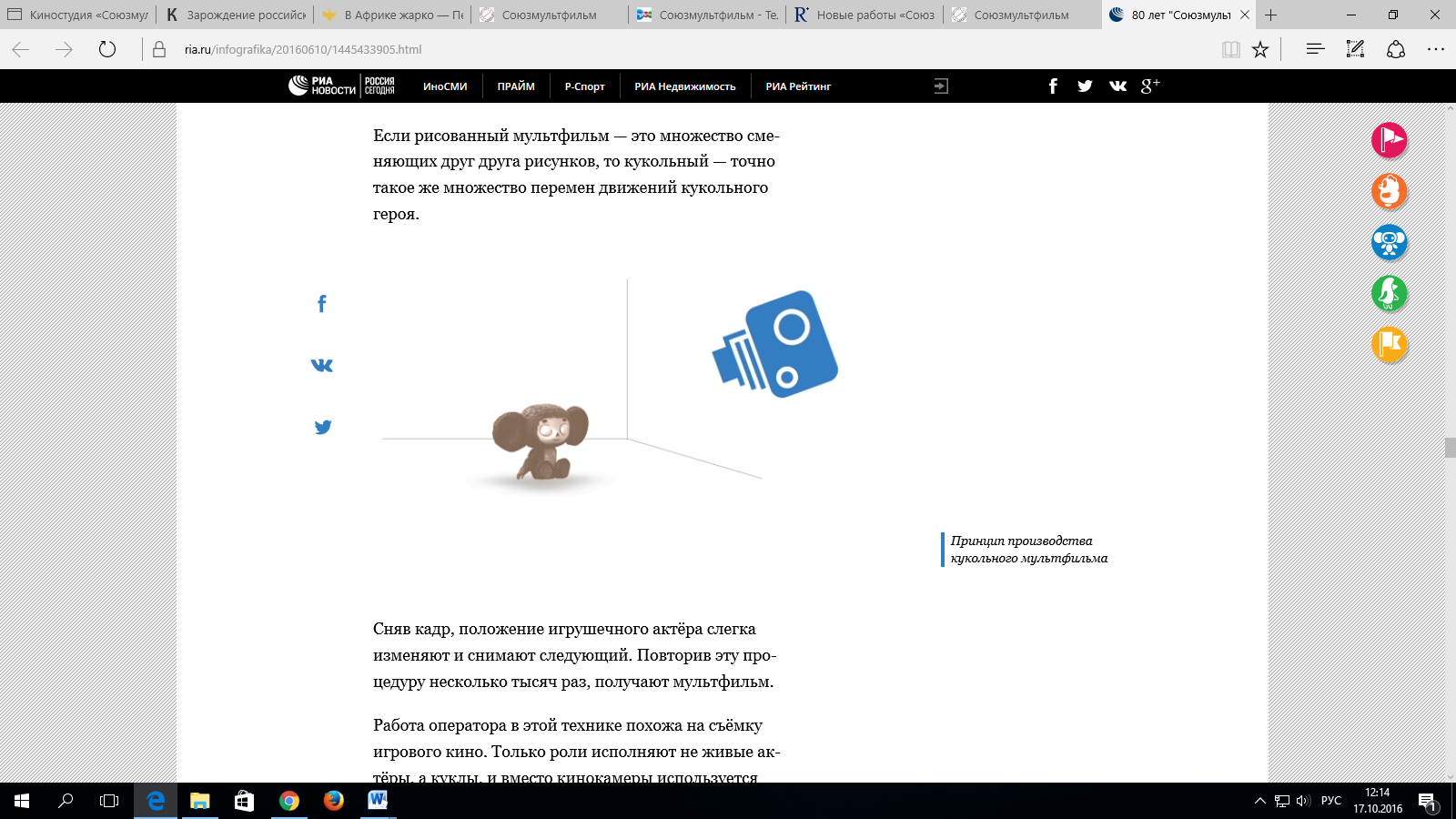
Task: Open ПРАЙМ link in header
Action: point(516,86)
